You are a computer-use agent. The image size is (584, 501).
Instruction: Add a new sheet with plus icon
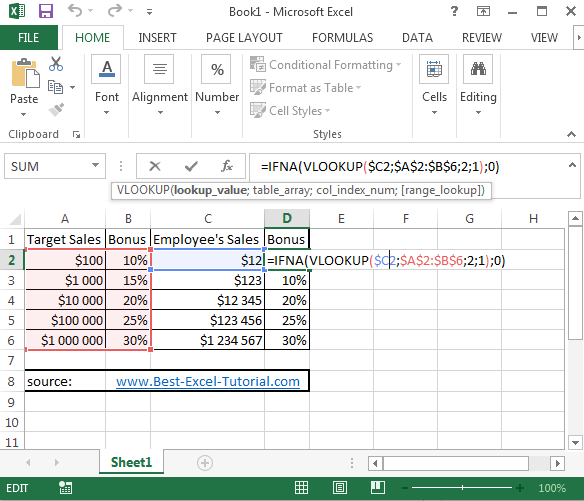(x=204, y=463)
